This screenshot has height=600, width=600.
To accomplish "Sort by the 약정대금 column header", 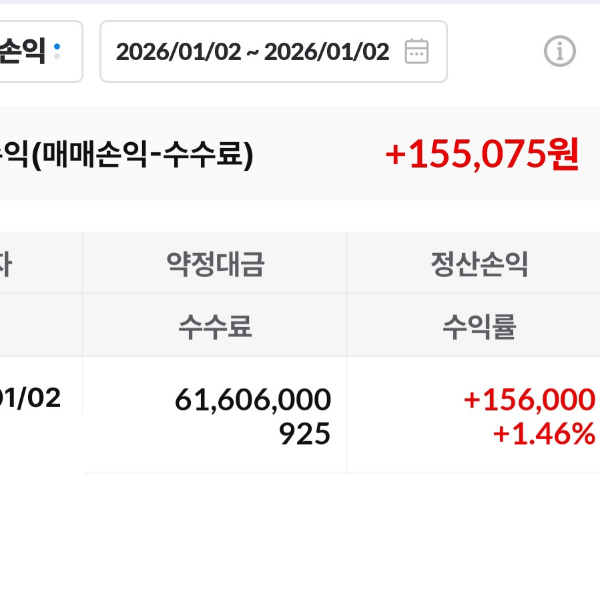I will point(215,264).
